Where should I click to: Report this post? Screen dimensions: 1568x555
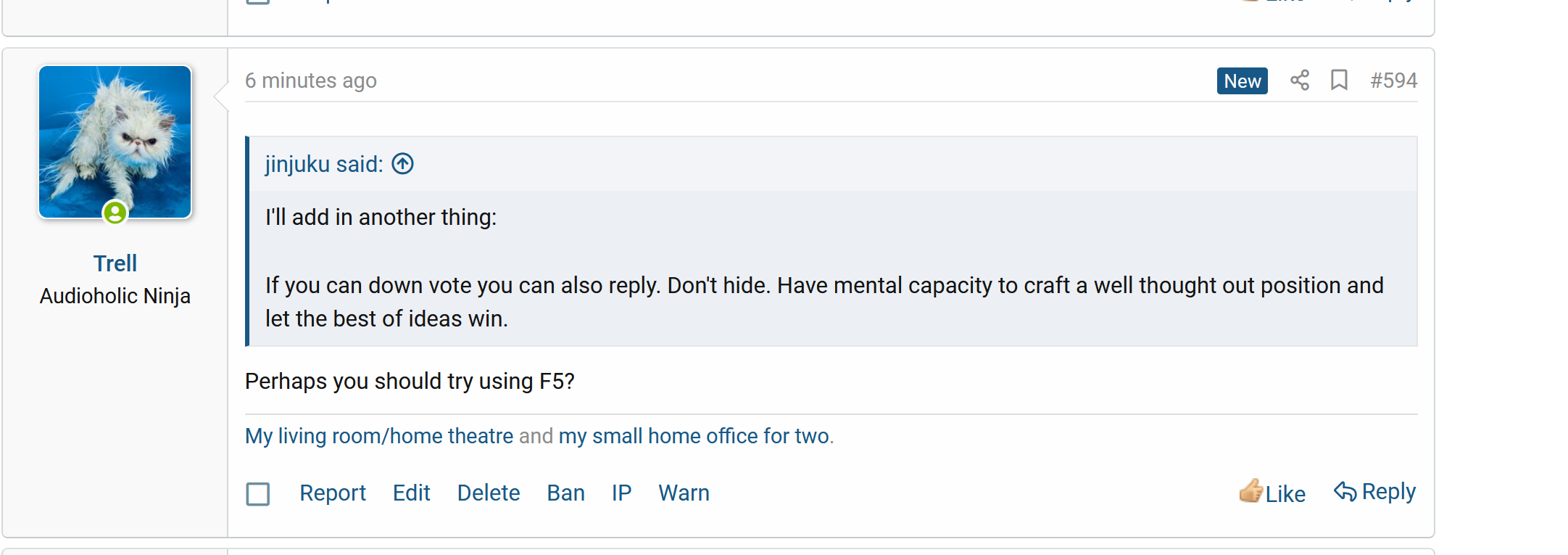(x=333, y=493)
